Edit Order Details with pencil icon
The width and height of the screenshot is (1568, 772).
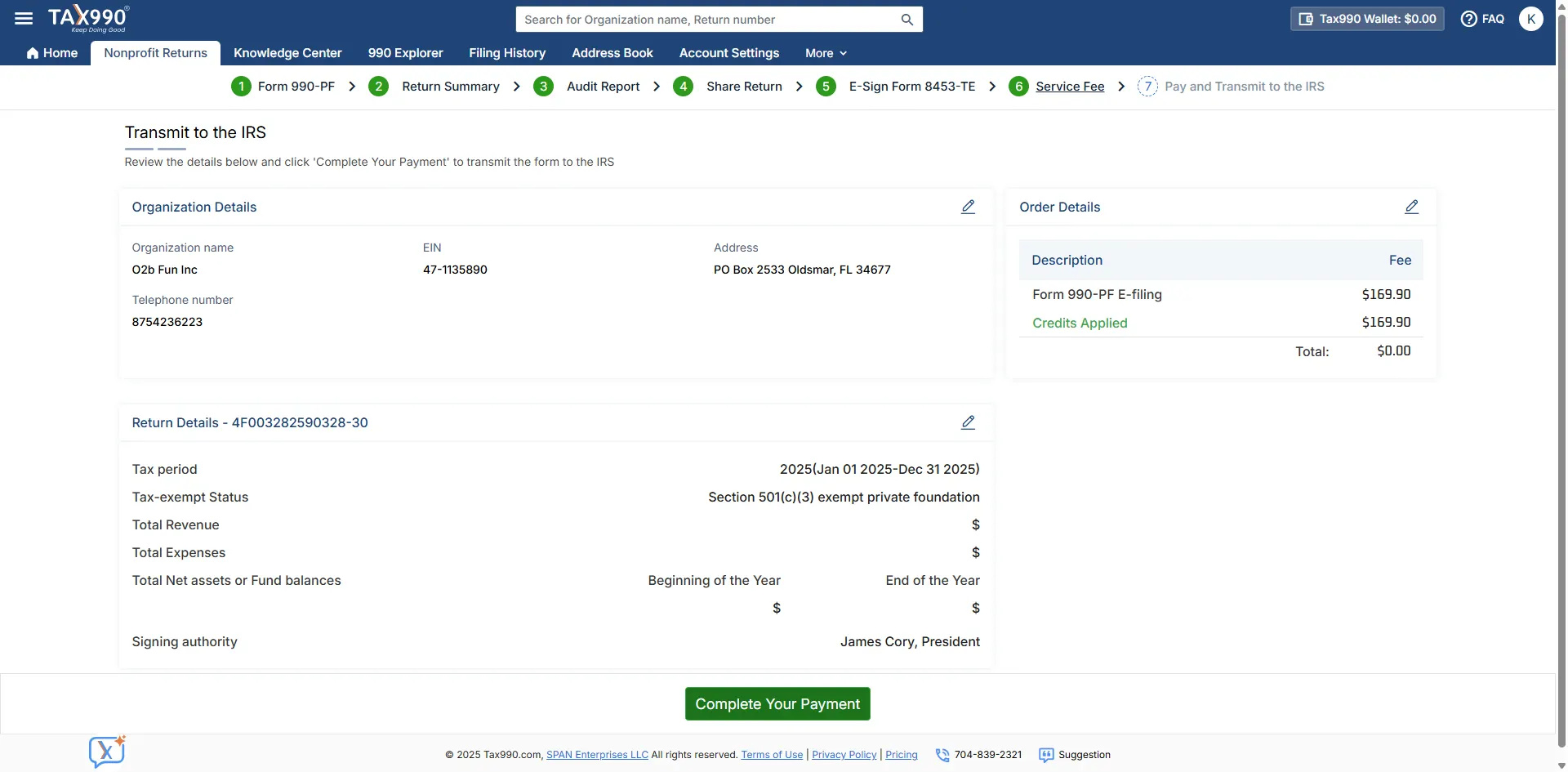(1411, 207)
